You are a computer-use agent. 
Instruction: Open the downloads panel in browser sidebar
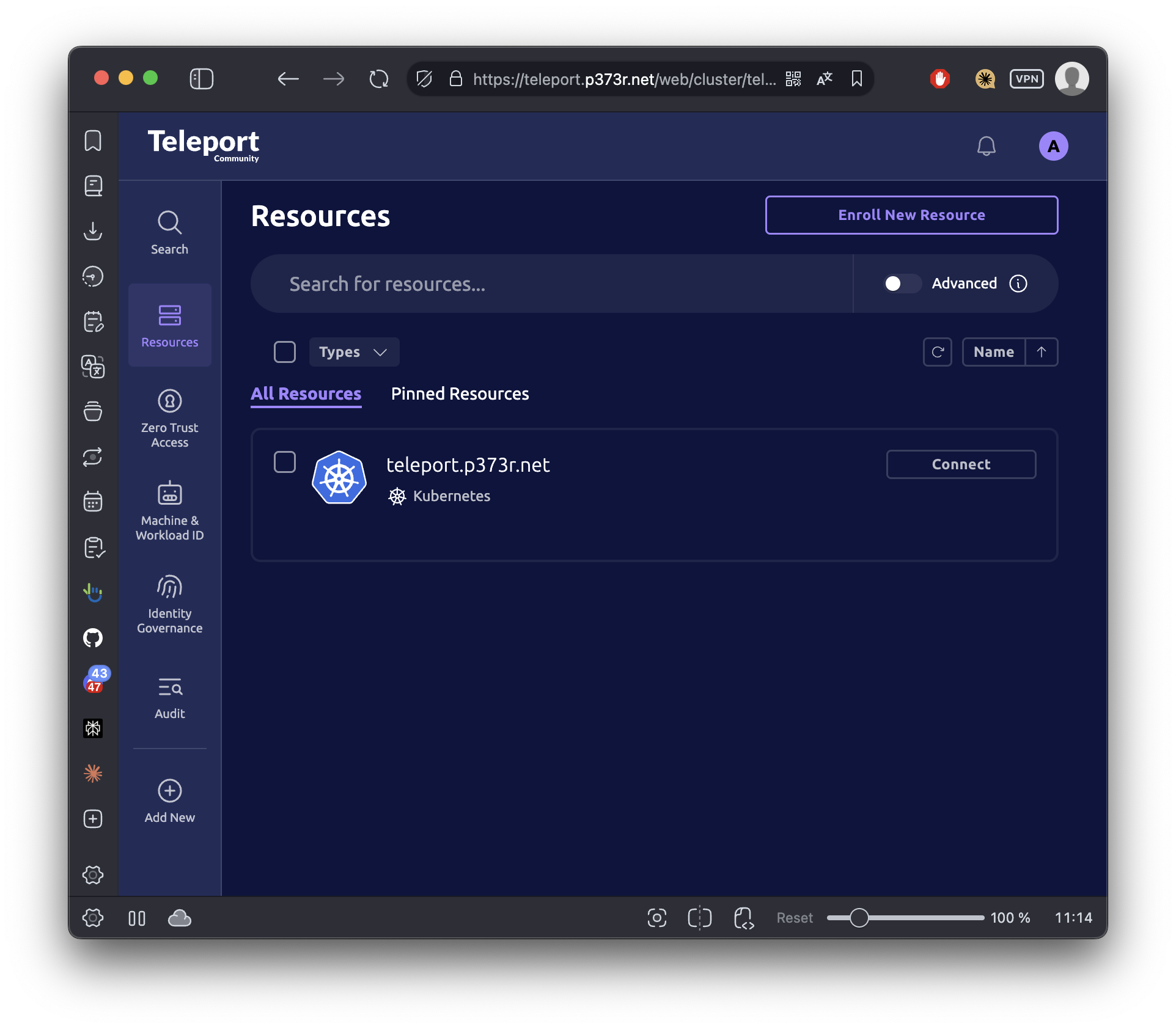[93, 231]
